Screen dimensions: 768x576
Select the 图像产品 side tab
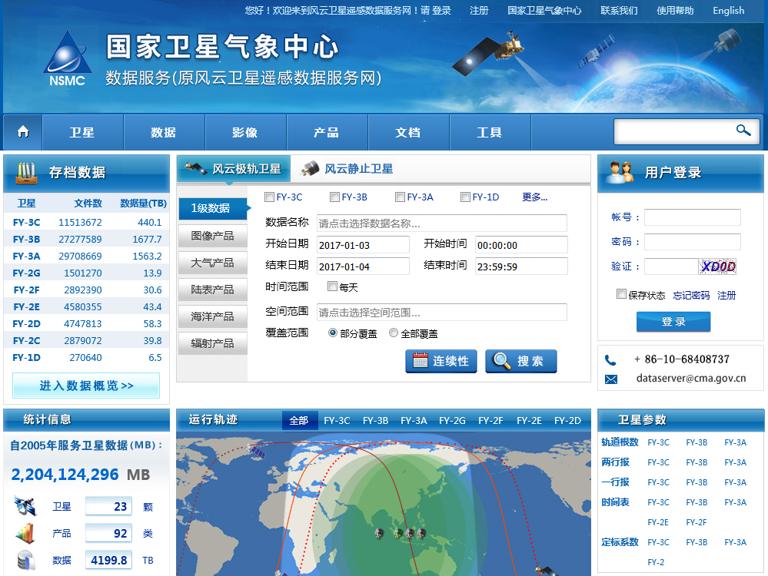point(212,236)
